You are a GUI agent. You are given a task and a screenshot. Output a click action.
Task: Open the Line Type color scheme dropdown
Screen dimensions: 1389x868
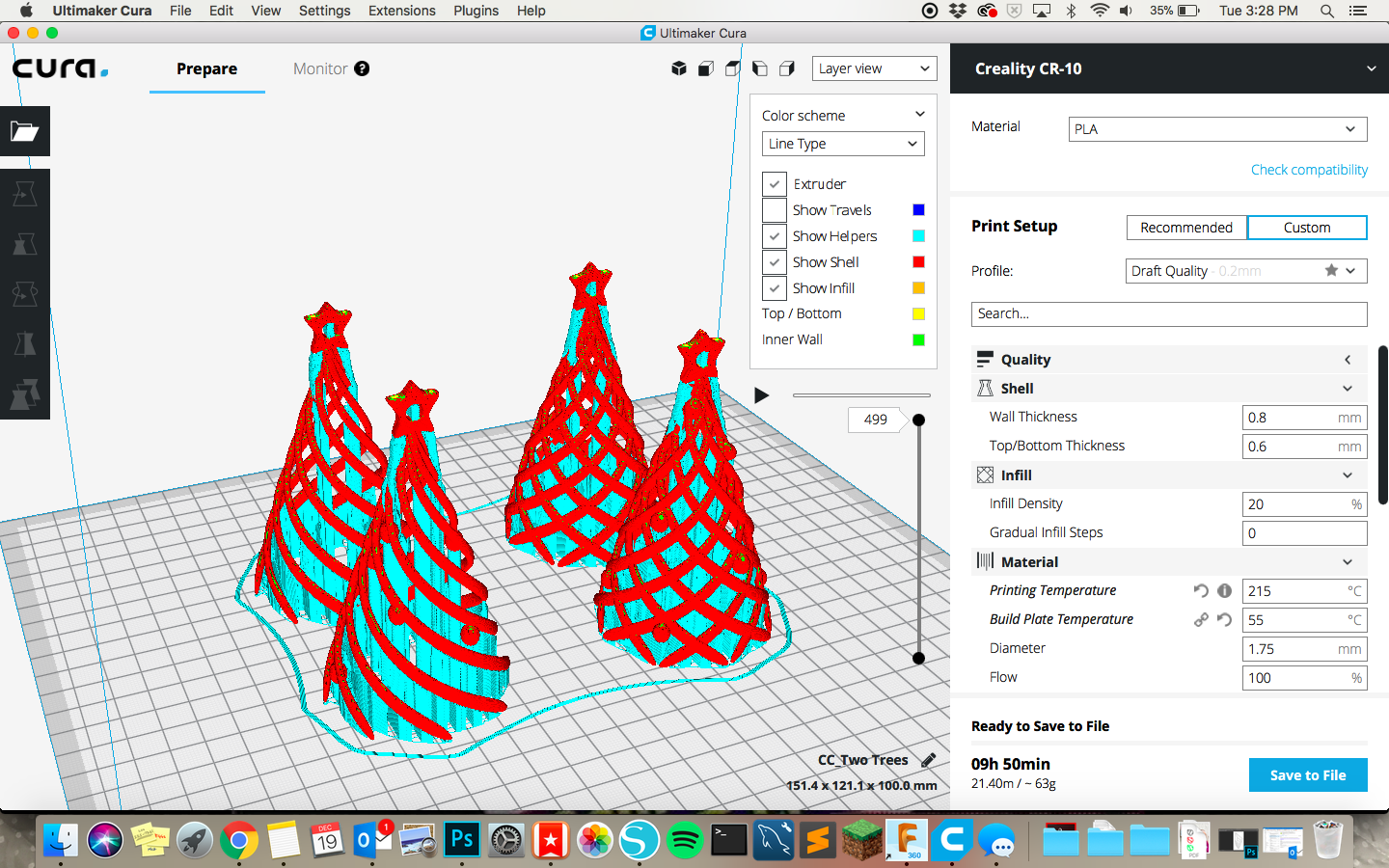(843, 144)
